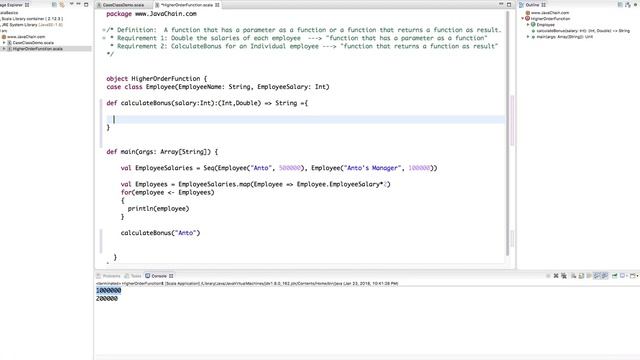The height and width of the screenshot is (360, 640).
Task: Open the Display Selected Console dropdown
Action: [x=627, y=276]
